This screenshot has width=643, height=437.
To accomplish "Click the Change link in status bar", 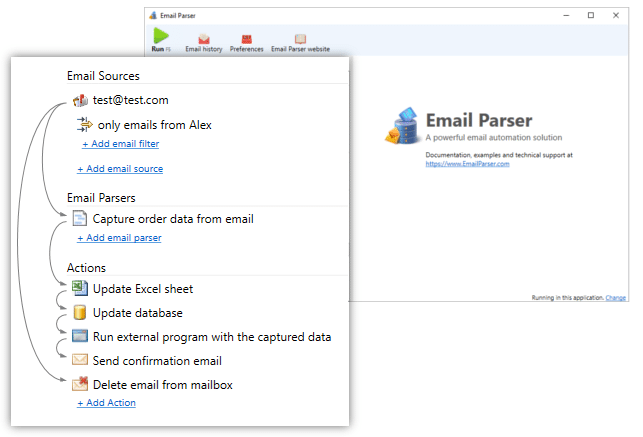I will pos(616,298).
